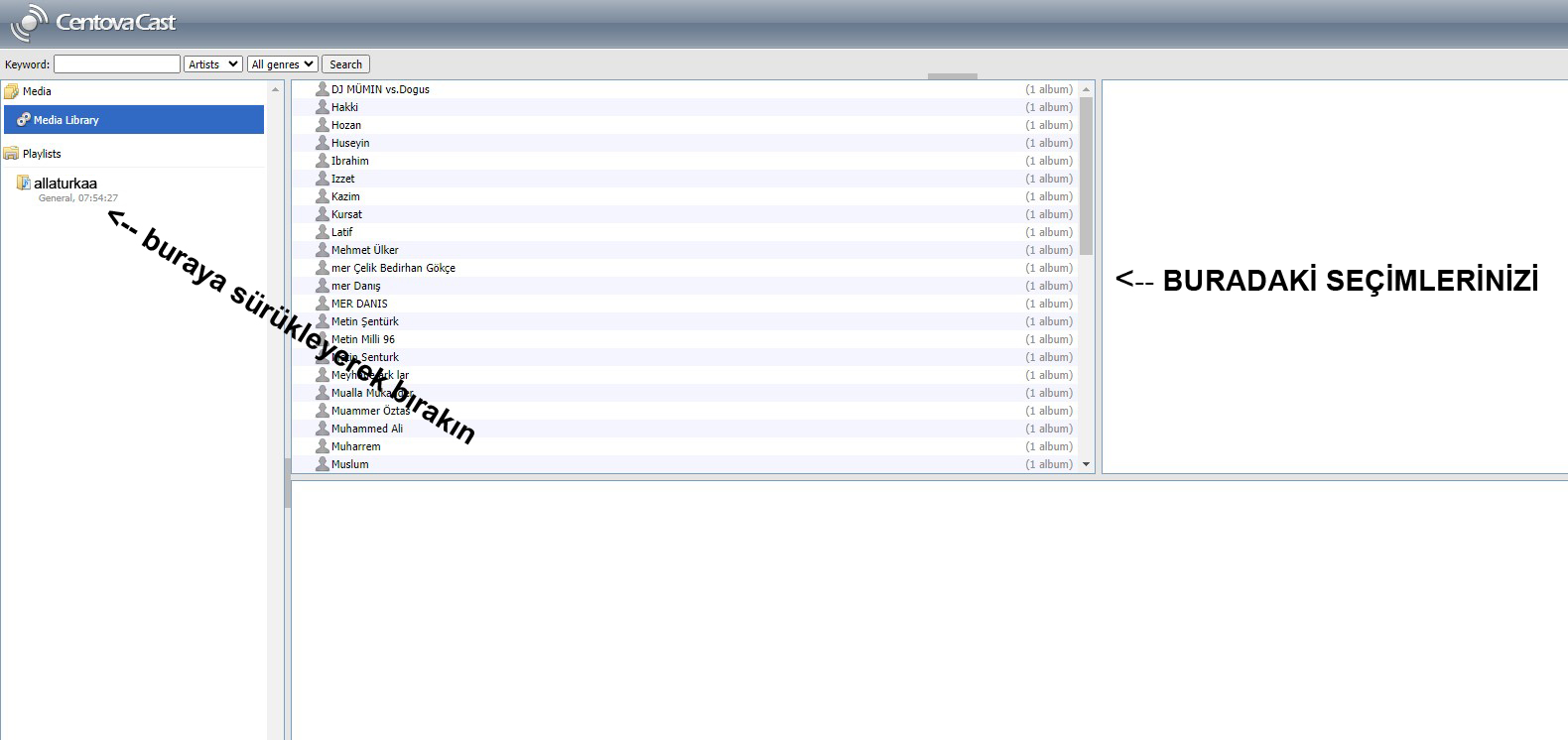Open the allaturkaa playlist
The height and width of the screenshot is (740, 1568).
click(65, 184)
